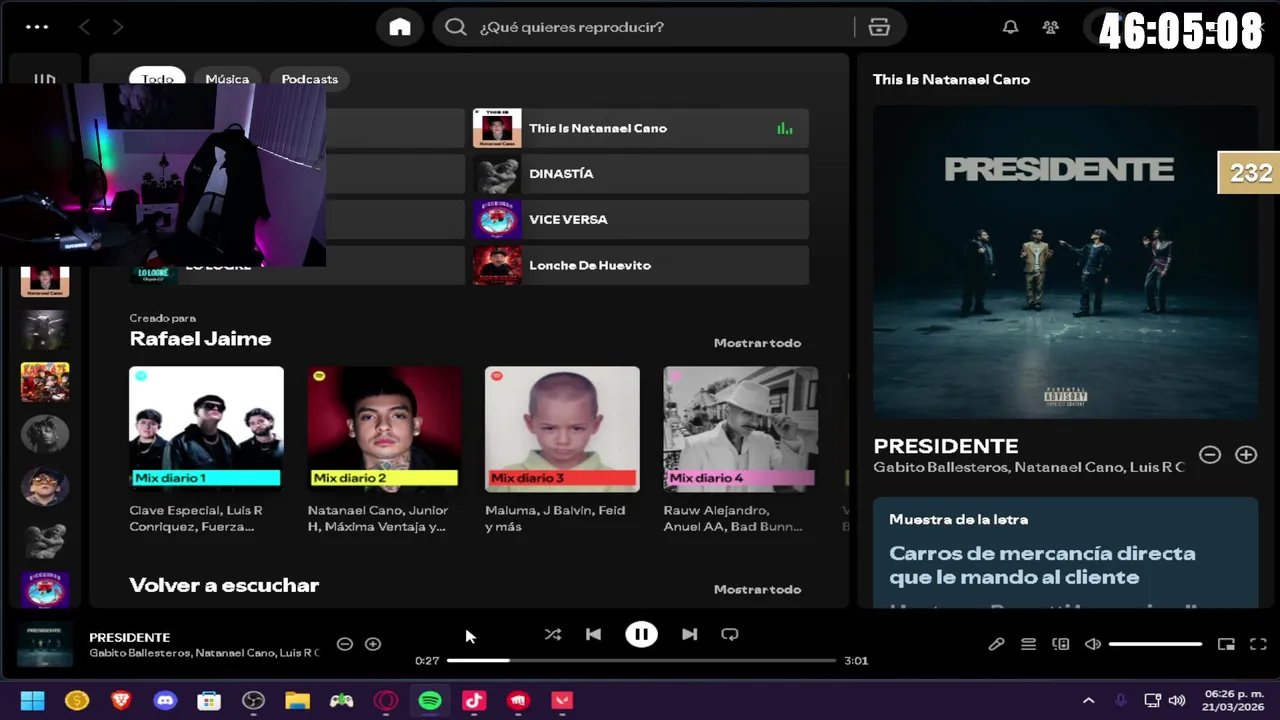Open the friend activity icon
This screenshot has height=720, width=1280.
pyautogui.click(x=1050, y=27)
